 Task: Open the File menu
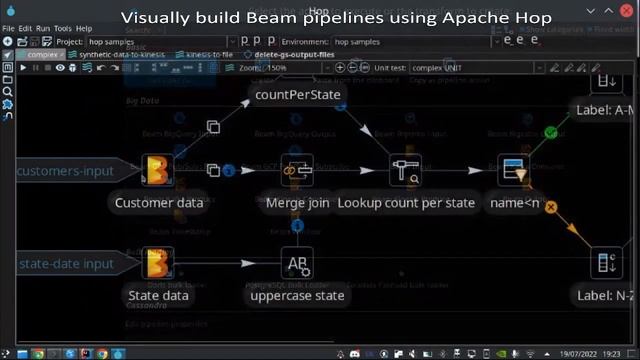pos(8,29)
